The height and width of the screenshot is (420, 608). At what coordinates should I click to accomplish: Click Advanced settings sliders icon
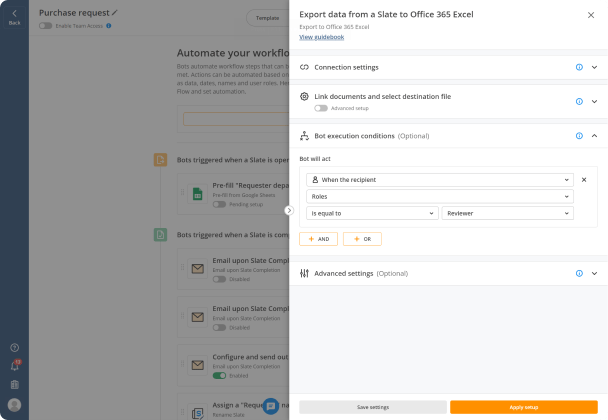click(x=304, y=273)
